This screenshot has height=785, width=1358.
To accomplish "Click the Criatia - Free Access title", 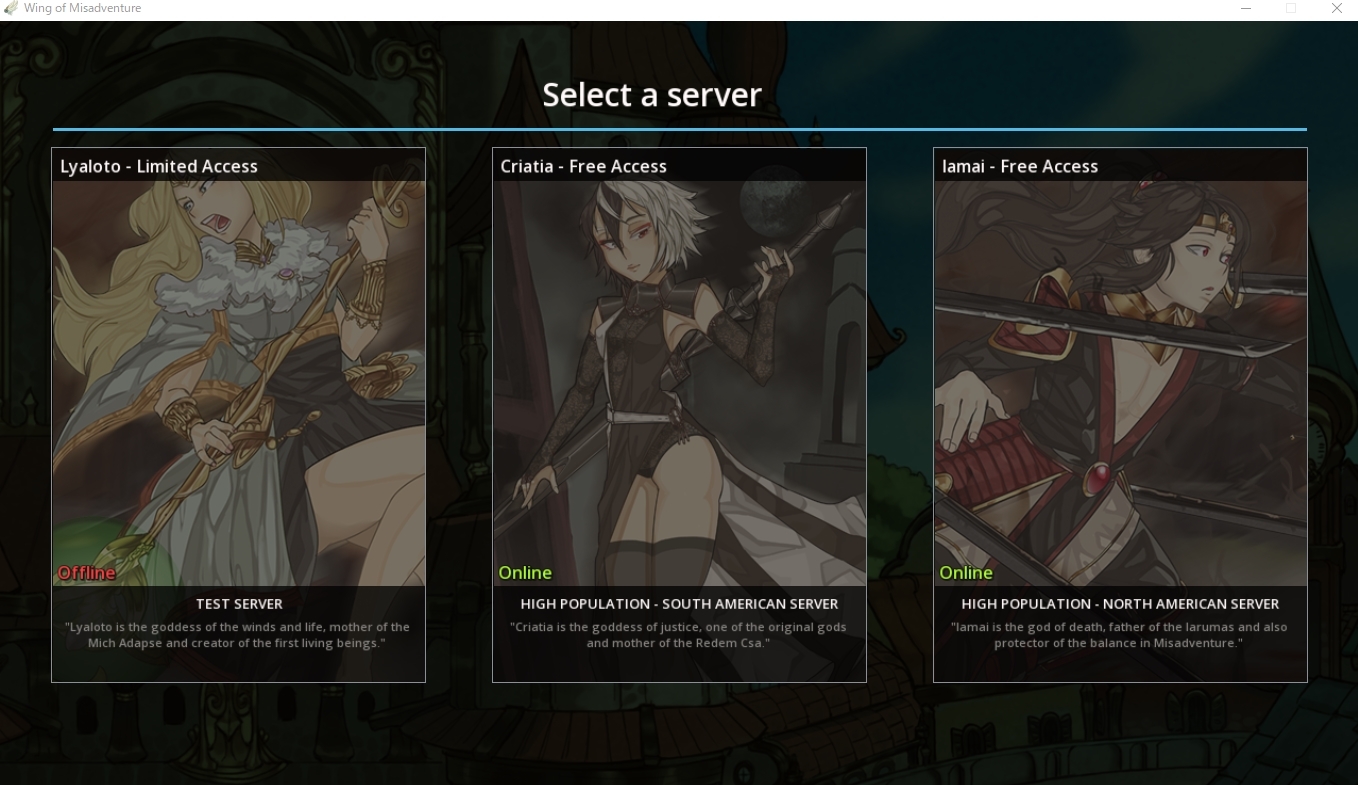I will [584, 166].
